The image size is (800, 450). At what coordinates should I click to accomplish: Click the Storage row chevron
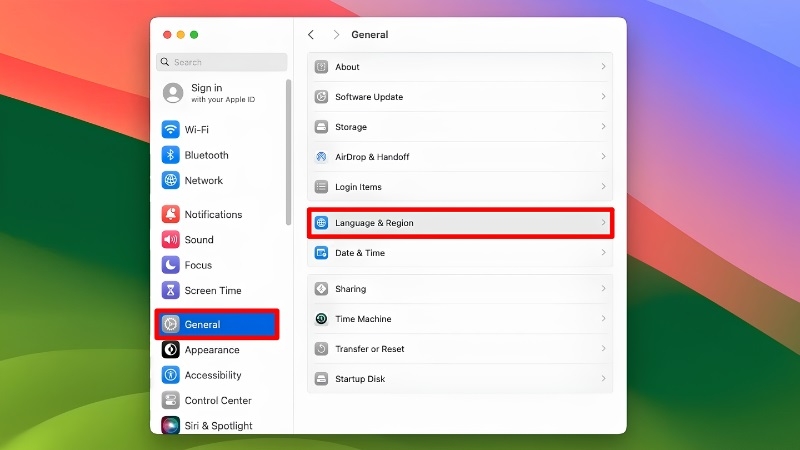tap(603, 127)
